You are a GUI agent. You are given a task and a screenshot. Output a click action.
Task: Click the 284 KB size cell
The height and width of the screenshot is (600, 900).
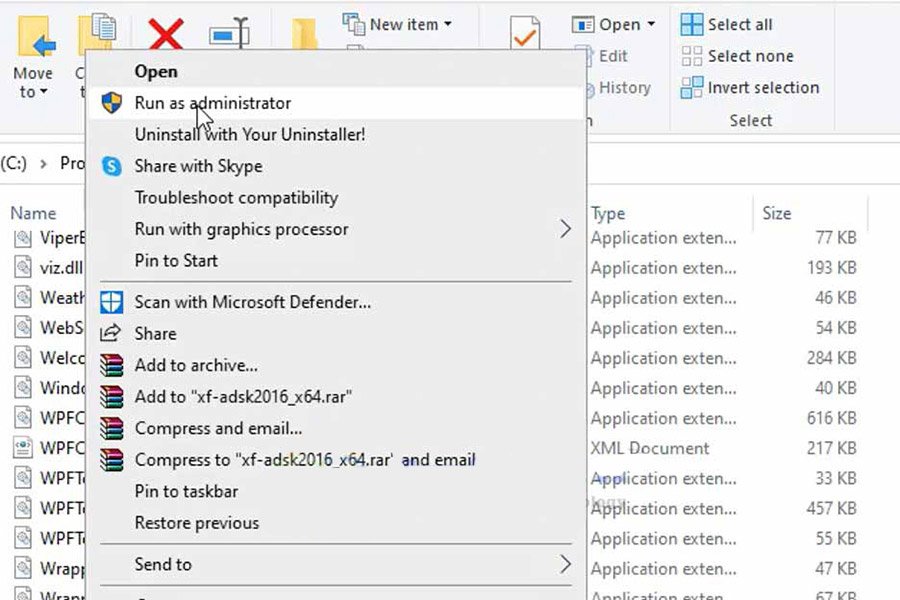coord(831,358)
